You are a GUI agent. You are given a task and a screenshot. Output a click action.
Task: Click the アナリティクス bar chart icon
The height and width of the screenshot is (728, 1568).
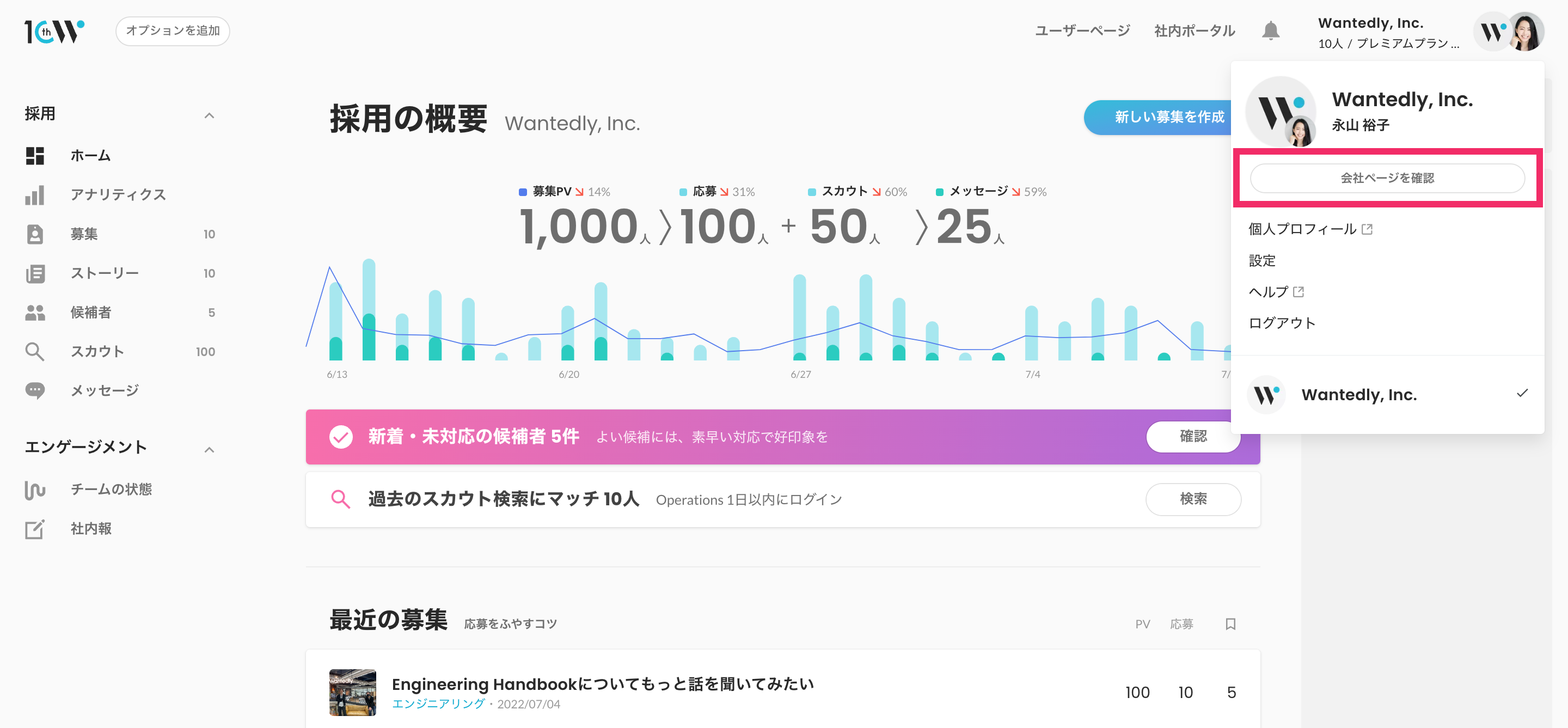pos(35,195)
